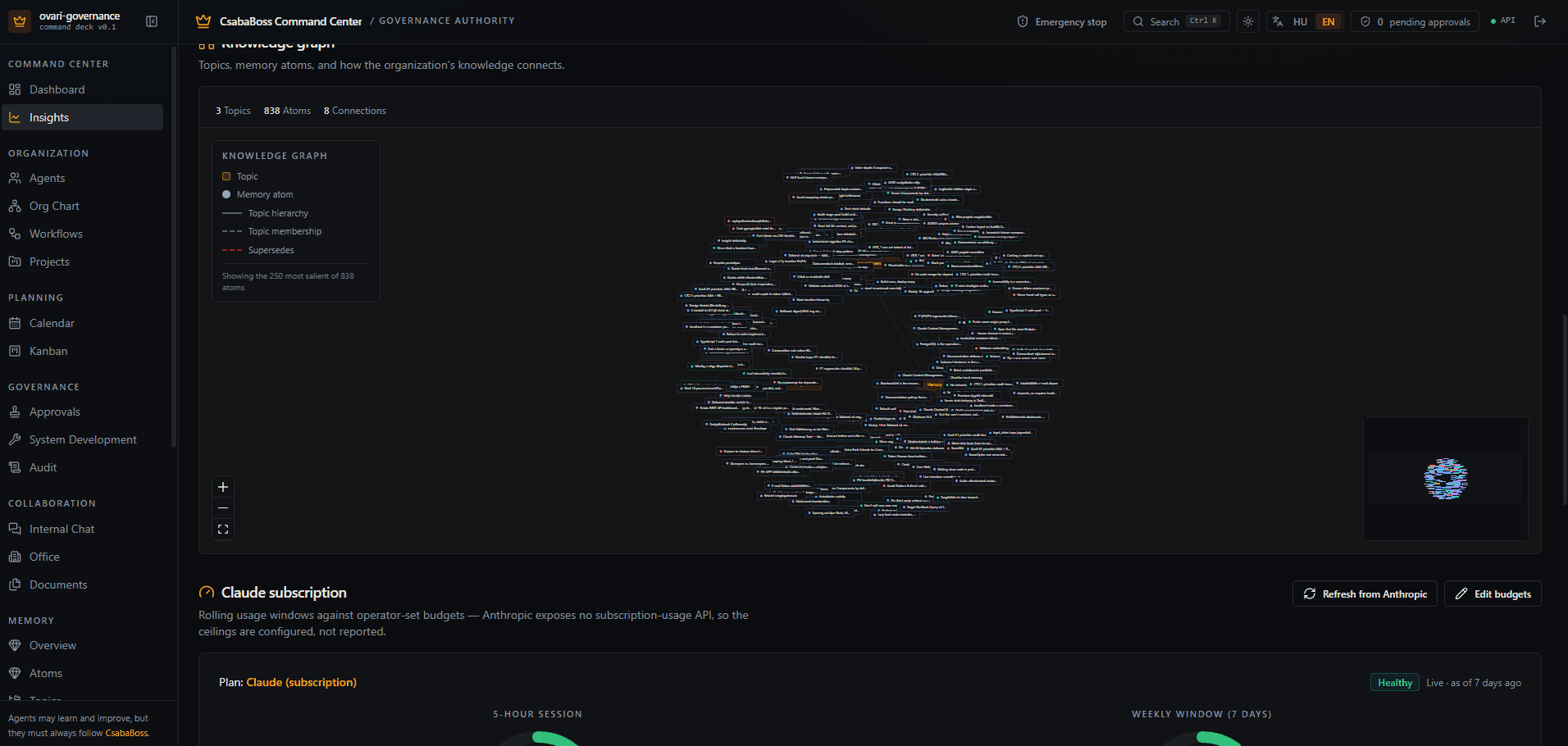Open the Search box
Viewport: 1568px width, 746px height.
(x=1177, y=21)
